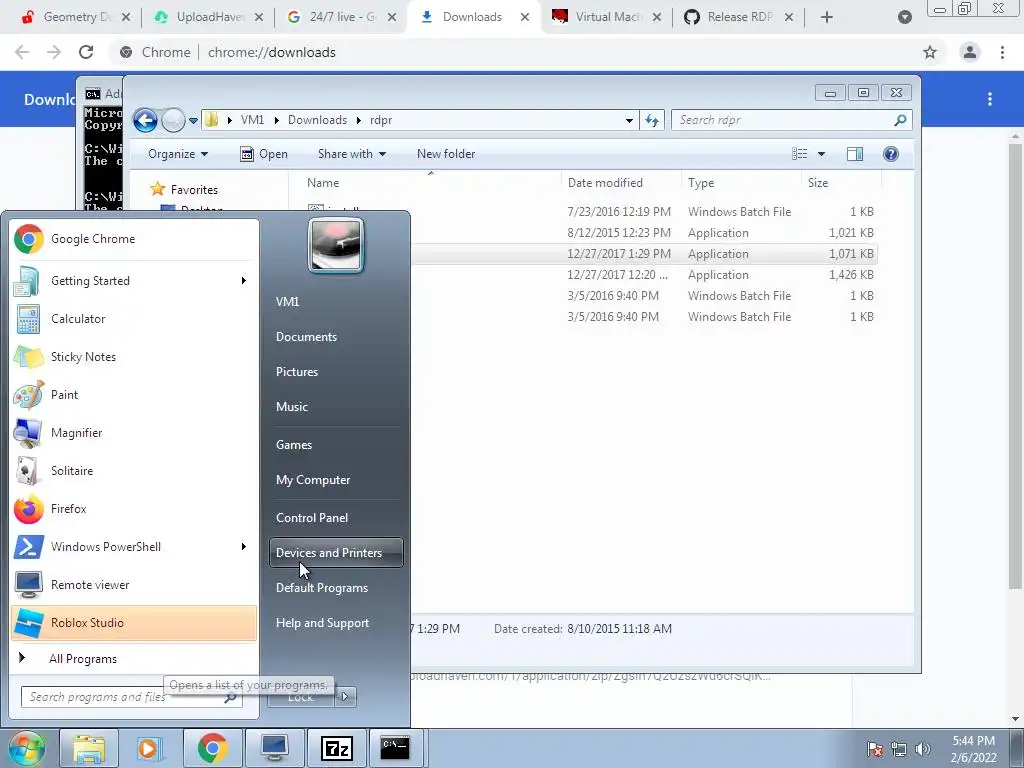1024x768 pixels.
Task: Open Chrome profile avatar
Action: click(x=970, y=52)
